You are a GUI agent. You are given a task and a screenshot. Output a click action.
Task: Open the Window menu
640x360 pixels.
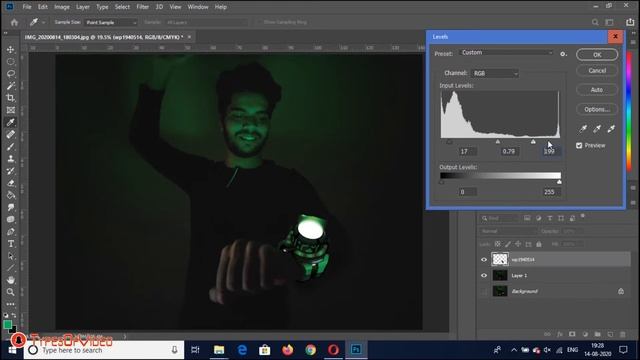point(198,7)
